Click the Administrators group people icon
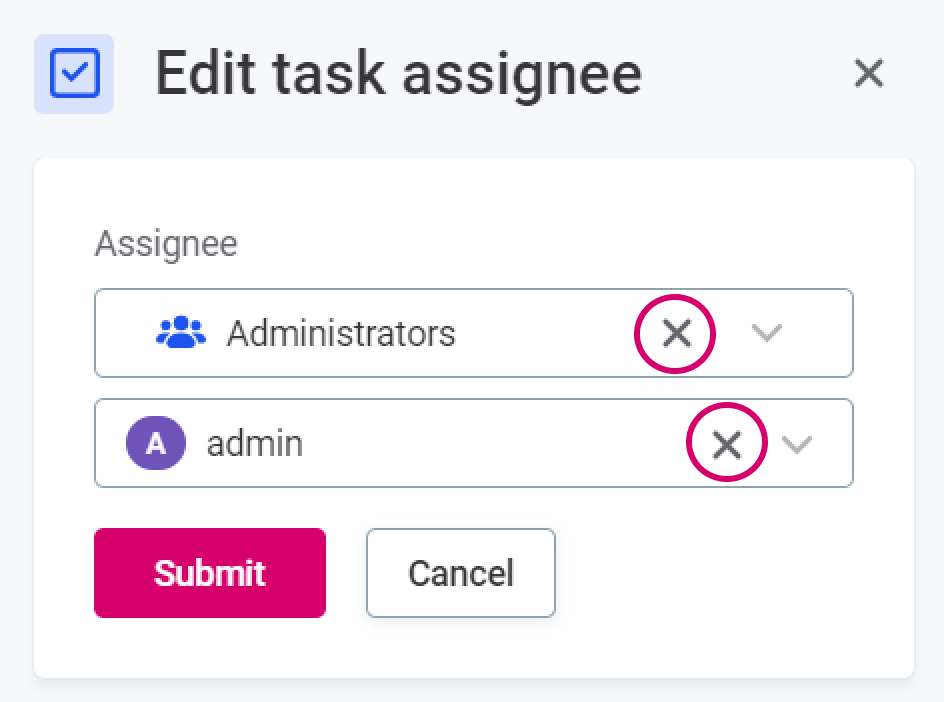Image resolution: width=944 pixels, height=702 pixels. 180,333
